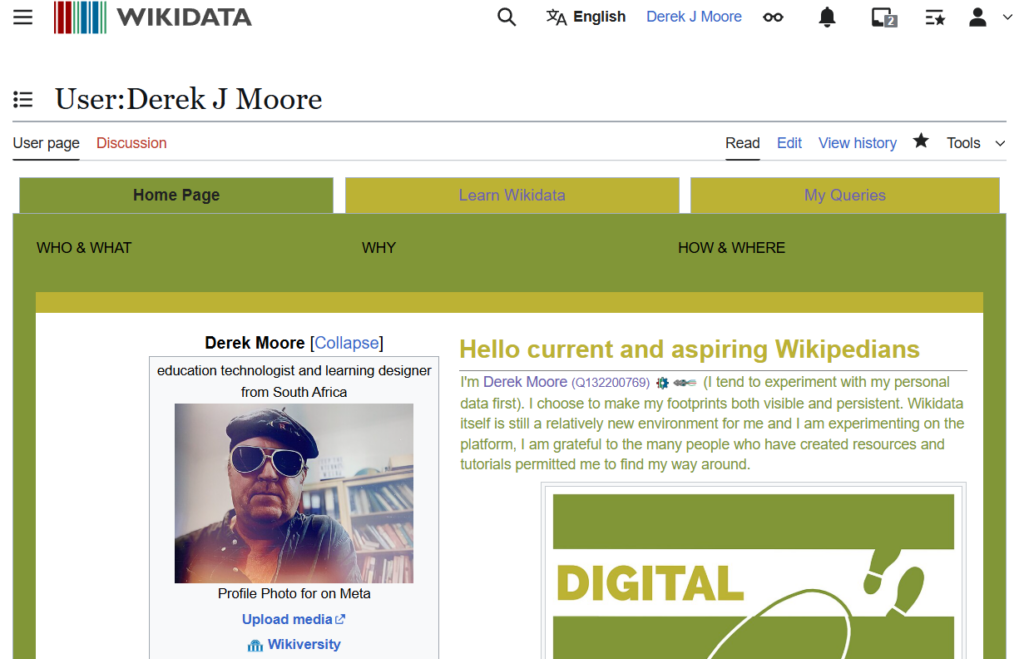The height and width of the screenshot is (659, 1024).
Task: Select the Read tab
Action: pos(743,143)
